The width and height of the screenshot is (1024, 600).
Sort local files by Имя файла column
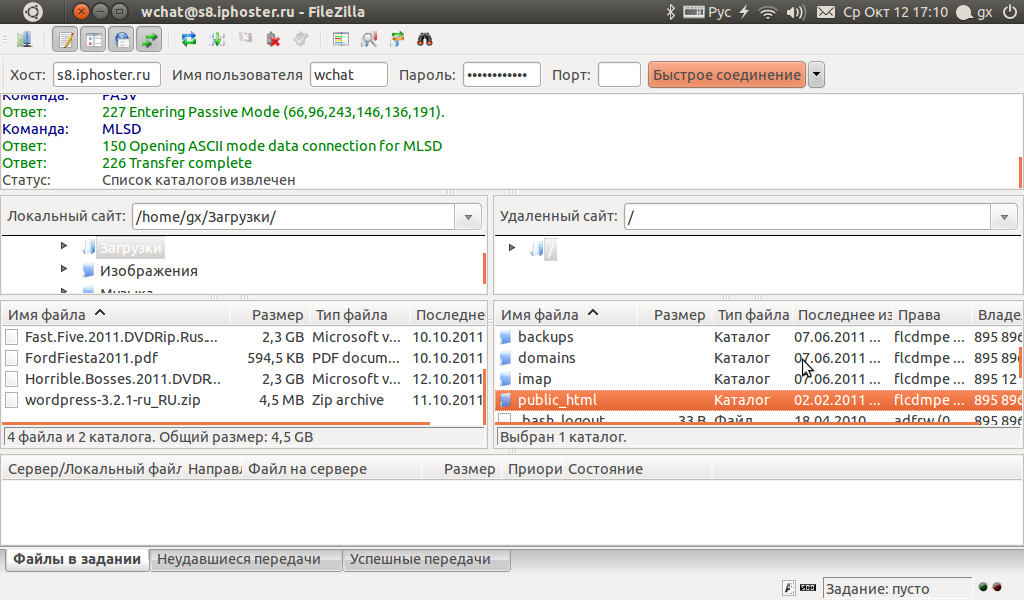pyautogui.click(x=116, y=315)
